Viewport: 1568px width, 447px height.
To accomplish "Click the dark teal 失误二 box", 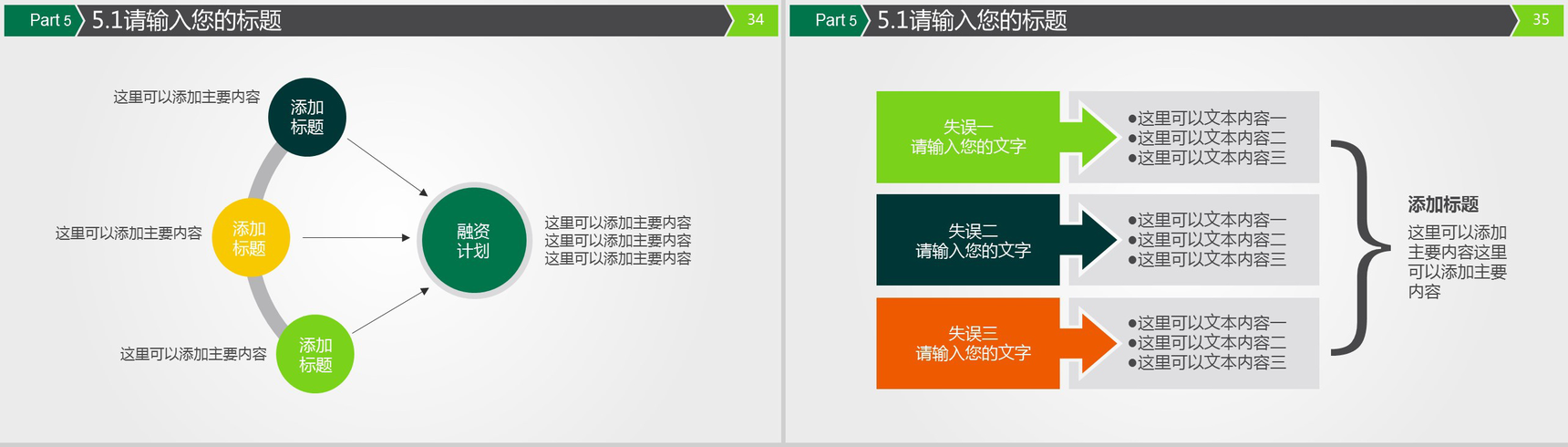I will (967, 240).
